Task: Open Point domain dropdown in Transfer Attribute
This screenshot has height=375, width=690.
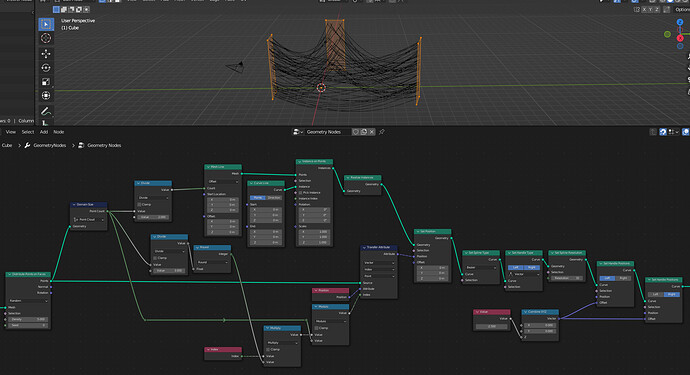Action: click(379, 276)
